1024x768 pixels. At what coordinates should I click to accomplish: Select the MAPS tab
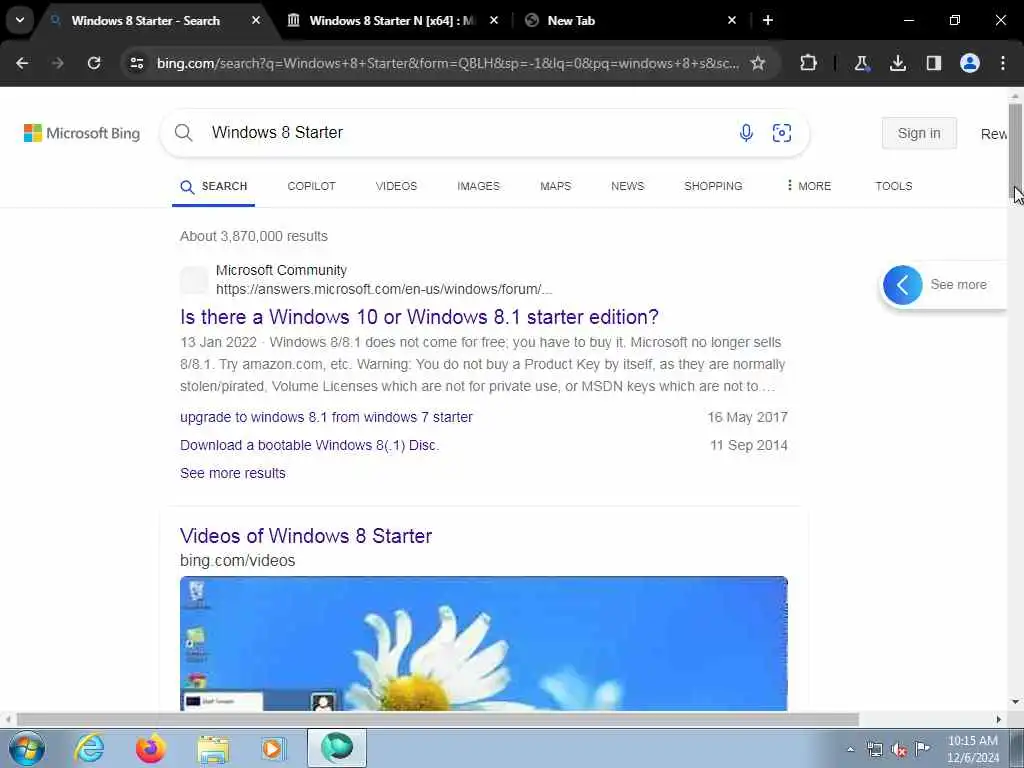coord(556,186)
